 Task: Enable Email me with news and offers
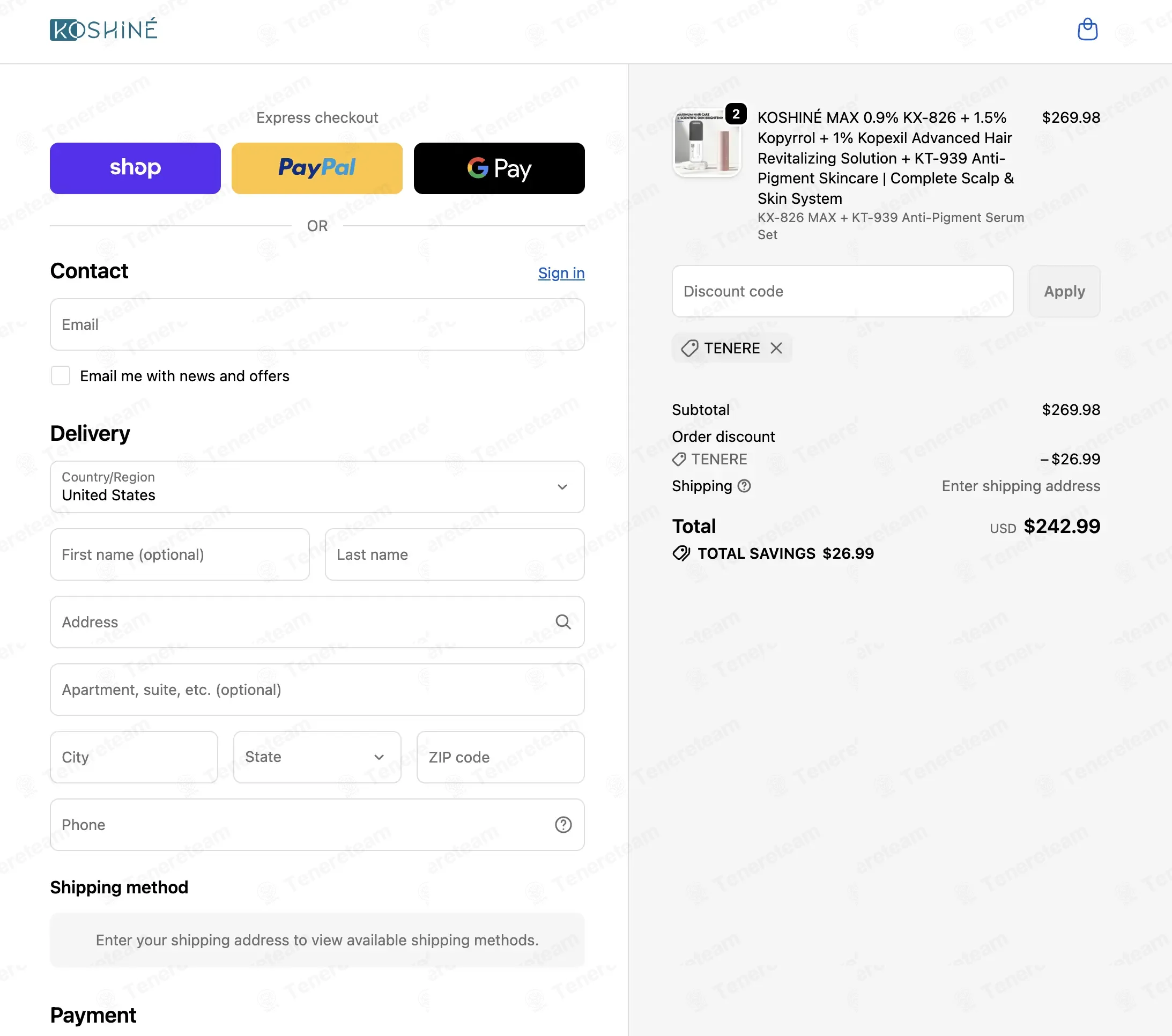click(x=60, y=376)
